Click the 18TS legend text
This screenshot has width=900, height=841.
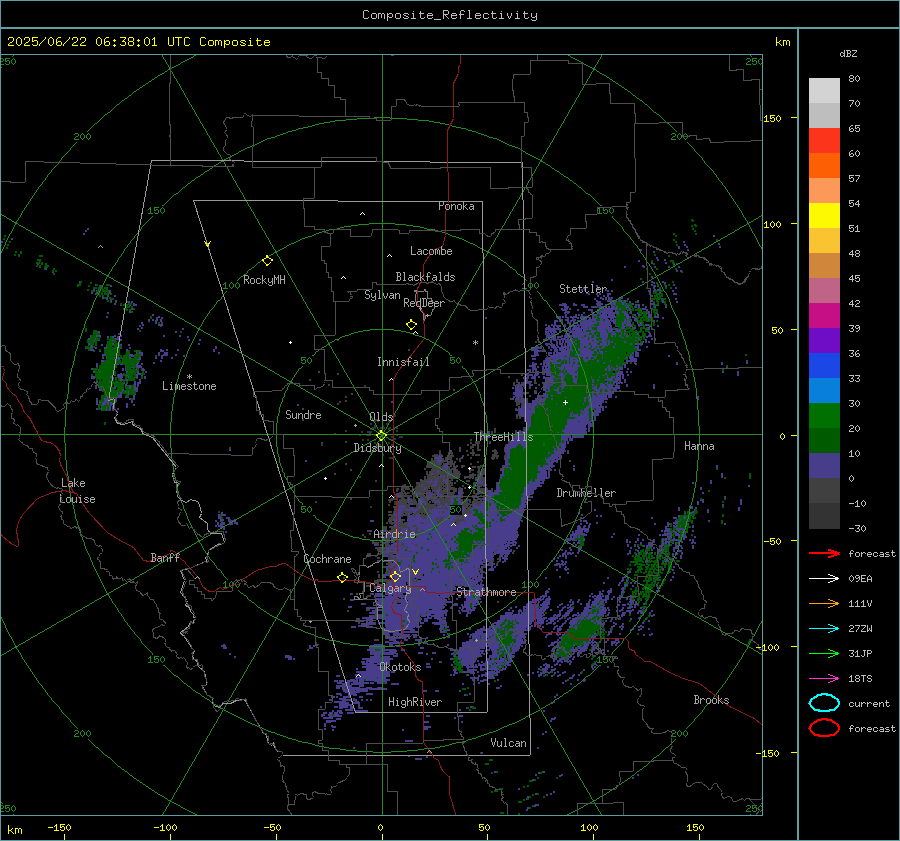pos(860,679)
